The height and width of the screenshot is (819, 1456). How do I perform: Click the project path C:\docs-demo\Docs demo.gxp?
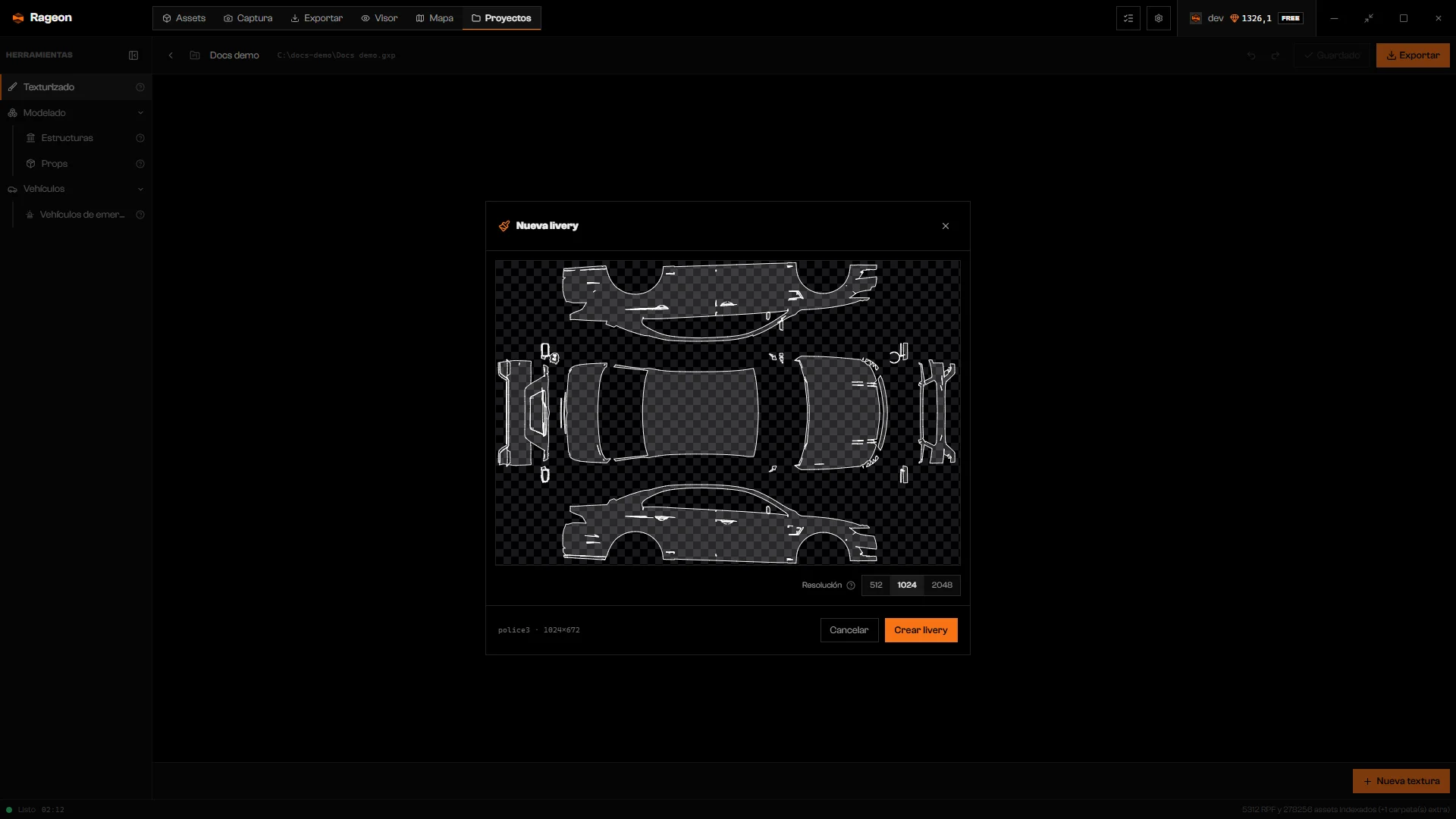(337, 55)
